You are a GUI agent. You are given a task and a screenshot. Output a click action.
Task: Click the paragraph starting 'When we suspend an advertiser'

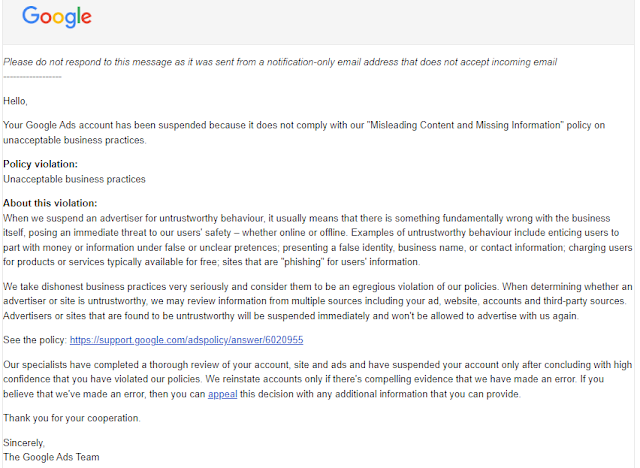tap(318, 240)
